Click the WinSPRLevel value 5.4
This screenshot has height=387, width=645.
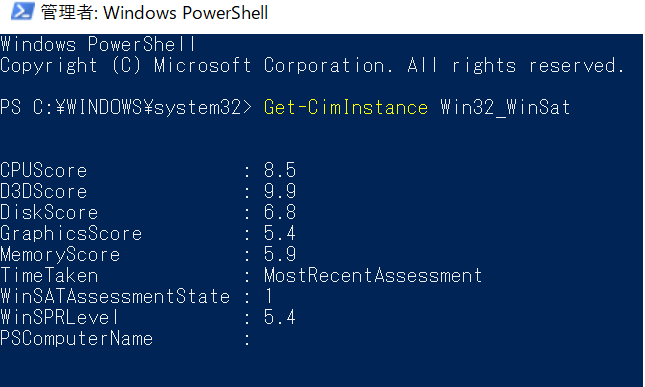tap(280, 317)
